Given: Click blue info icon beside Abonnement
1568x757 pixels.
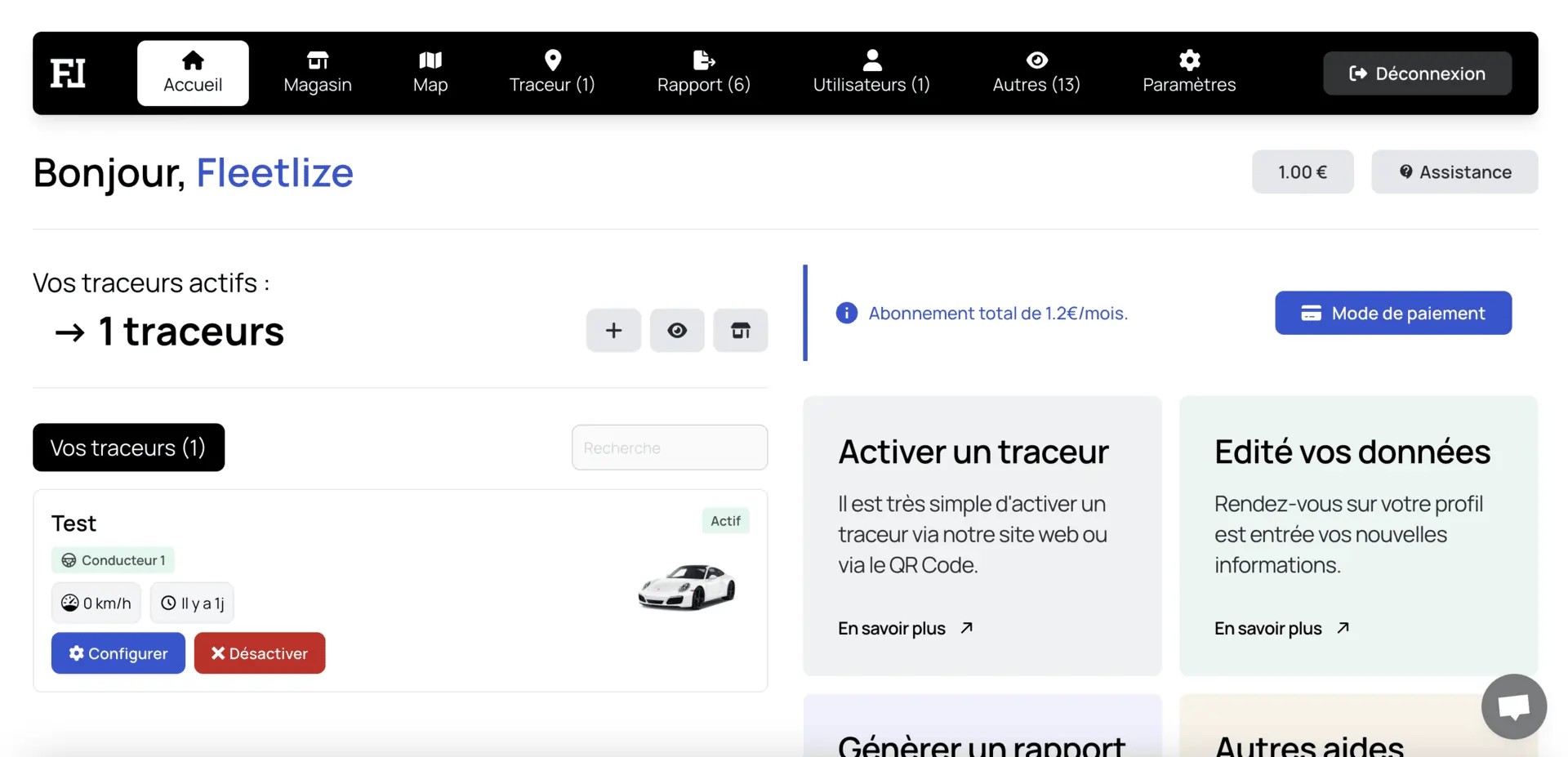Looking at the screenshot, I should tap(847, 313).
